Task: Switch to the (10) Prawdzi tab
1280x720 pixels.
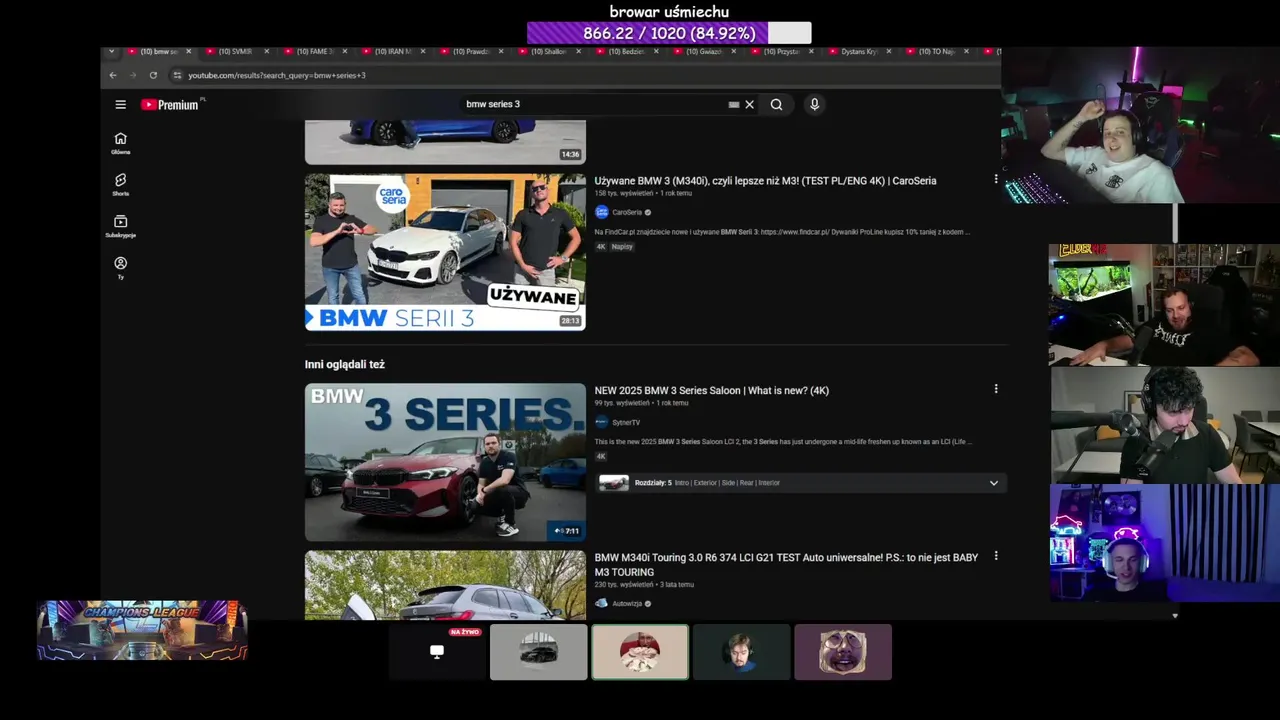Action: (470, 51)
